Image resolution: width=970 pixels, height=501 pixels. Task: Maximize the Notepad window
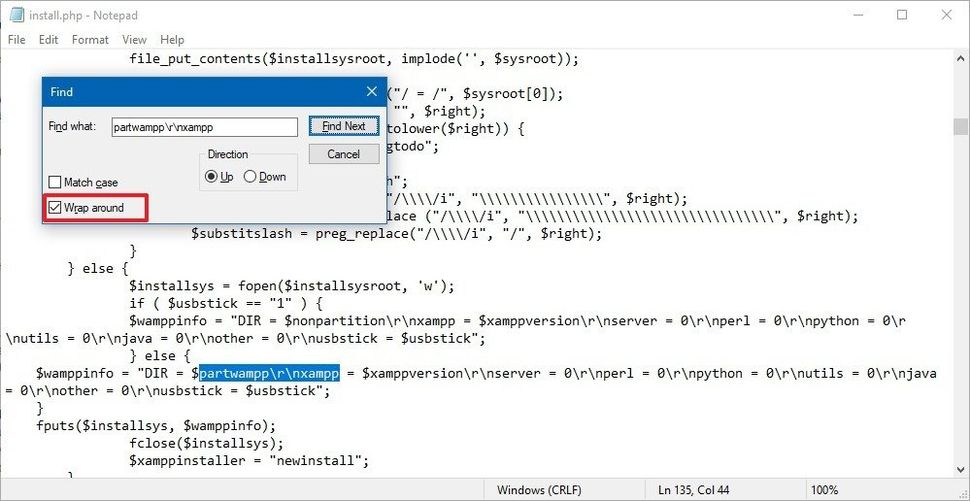[x=901, y=15]
